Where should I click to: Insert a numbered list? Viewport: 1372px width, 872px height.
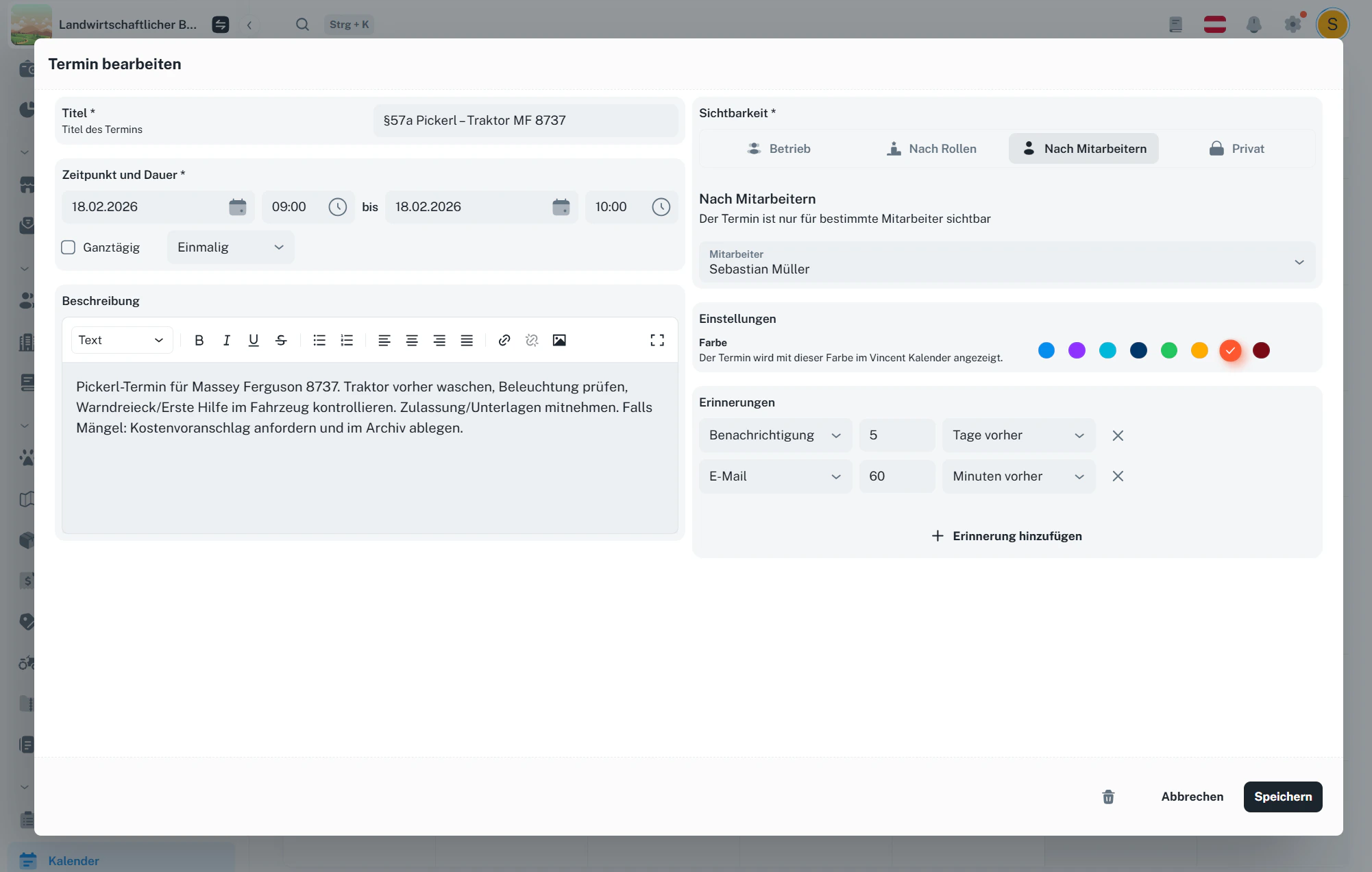pyautogui.click(x=347, y=340)
